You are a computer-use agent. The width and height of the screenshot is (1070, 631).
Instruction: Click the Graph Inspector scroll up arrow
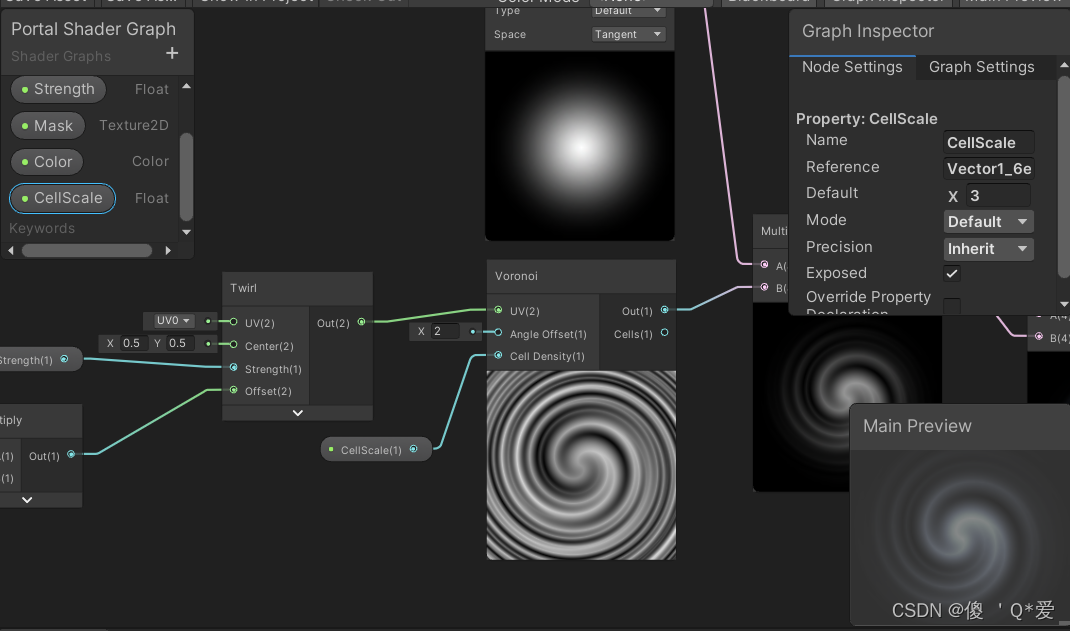point(1064,65)
